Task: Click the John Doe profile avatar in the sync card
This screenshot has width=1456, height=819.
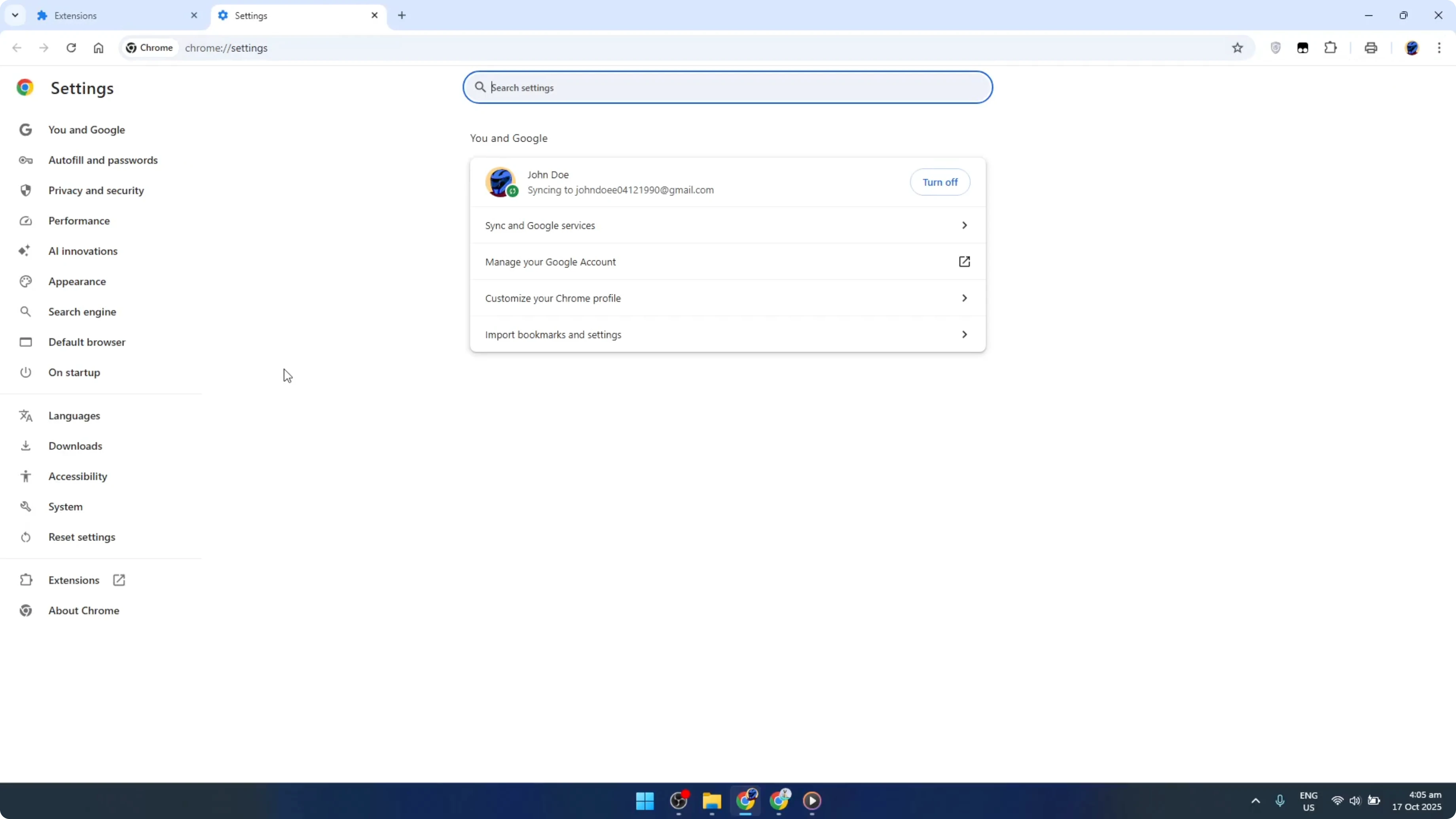Action: coord(501,182)
